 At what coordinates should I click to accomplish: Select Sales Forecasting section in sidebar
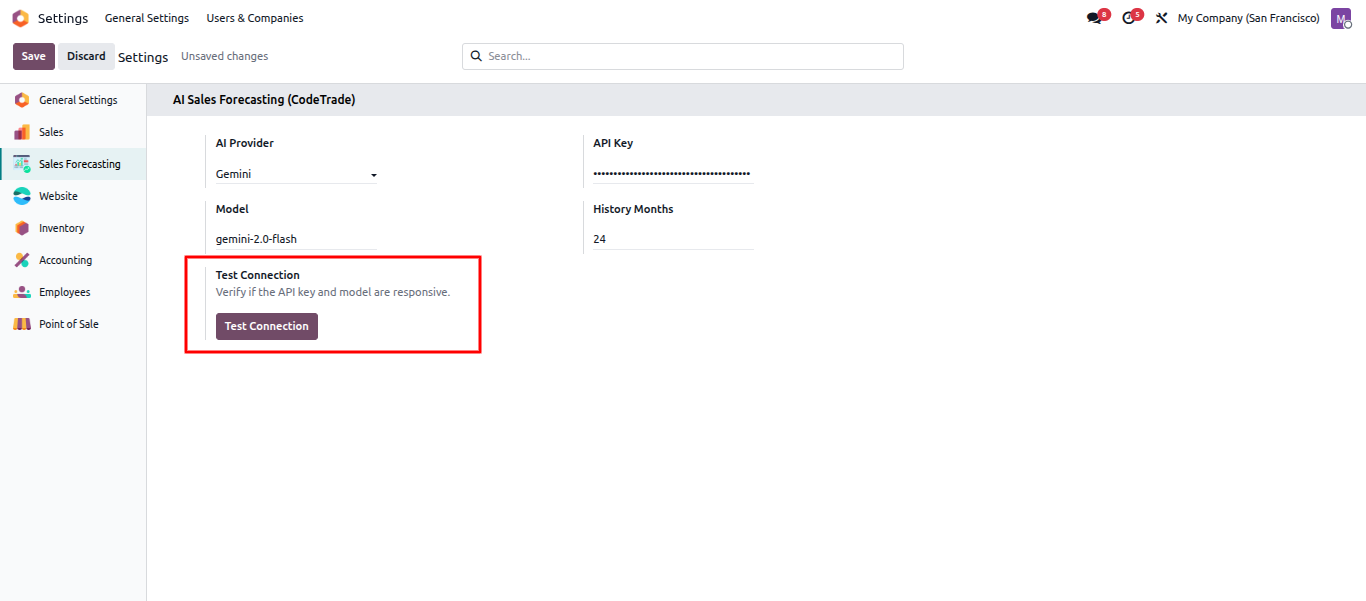(x=73, y=164)
